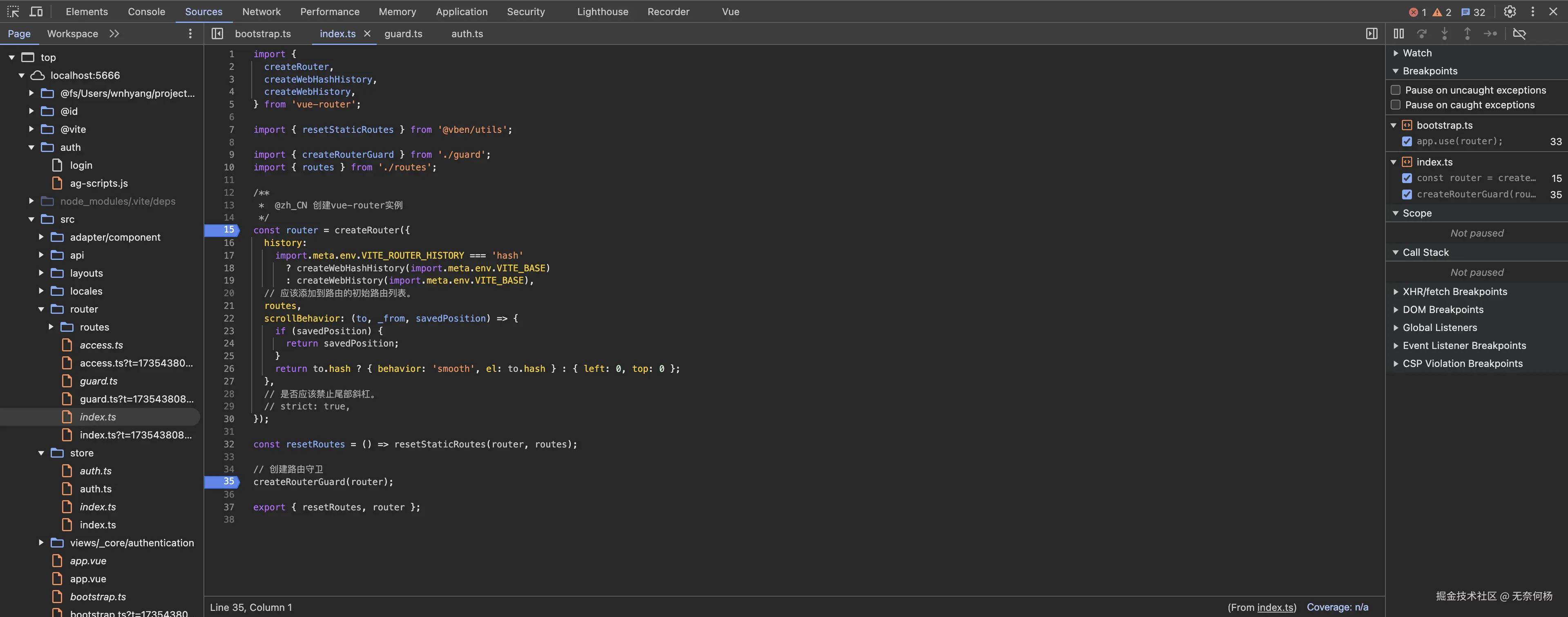Enable Pause on uncaught exceptions
The height and width of the screenshot is (617, 1568).
[1396, 90]
